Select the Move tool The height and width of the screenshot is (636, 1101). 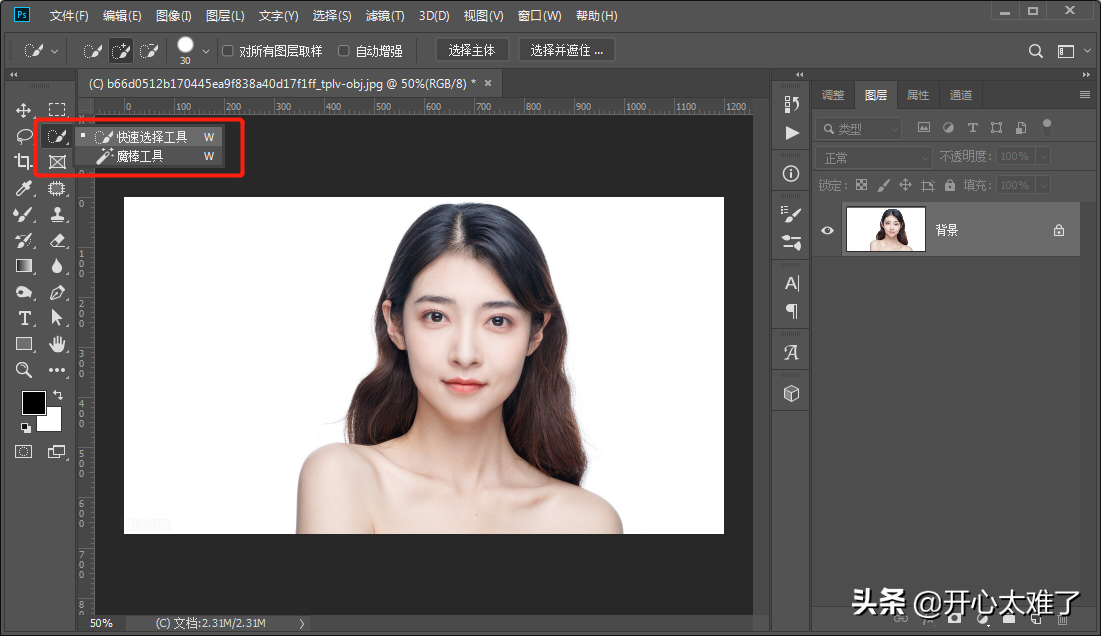24,110
